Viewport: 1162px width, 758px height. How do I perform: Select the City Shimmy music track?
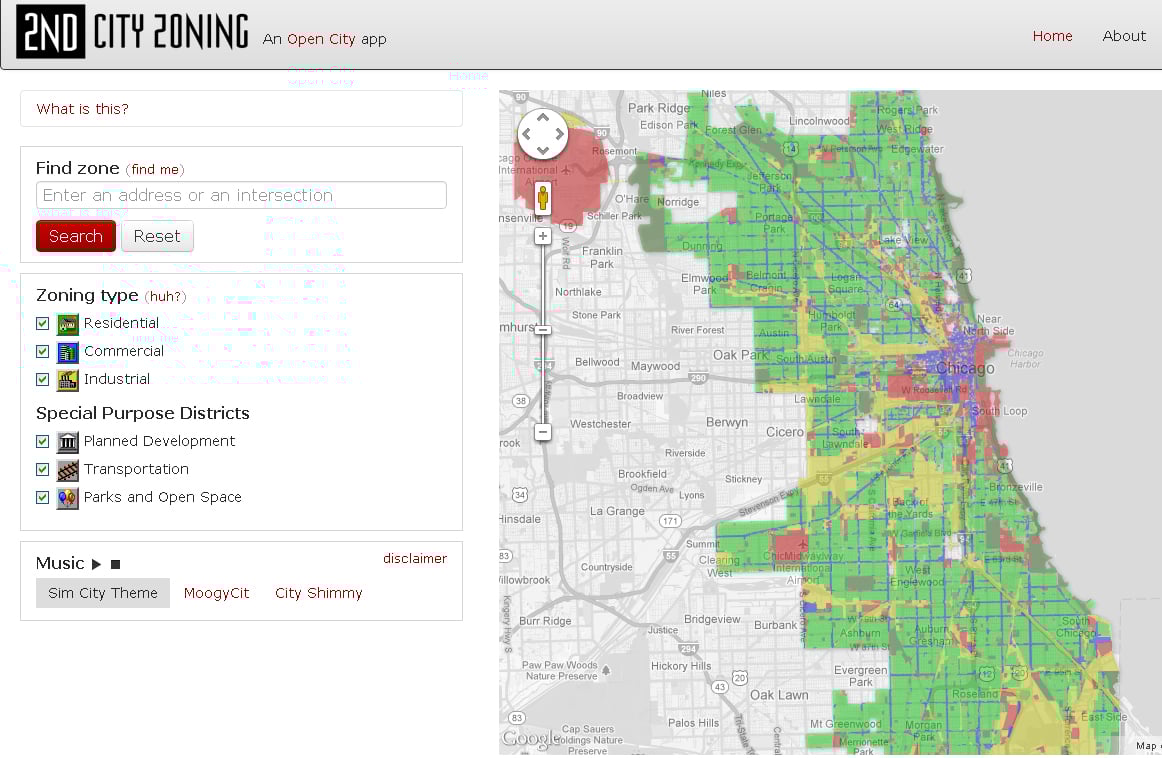319,593
